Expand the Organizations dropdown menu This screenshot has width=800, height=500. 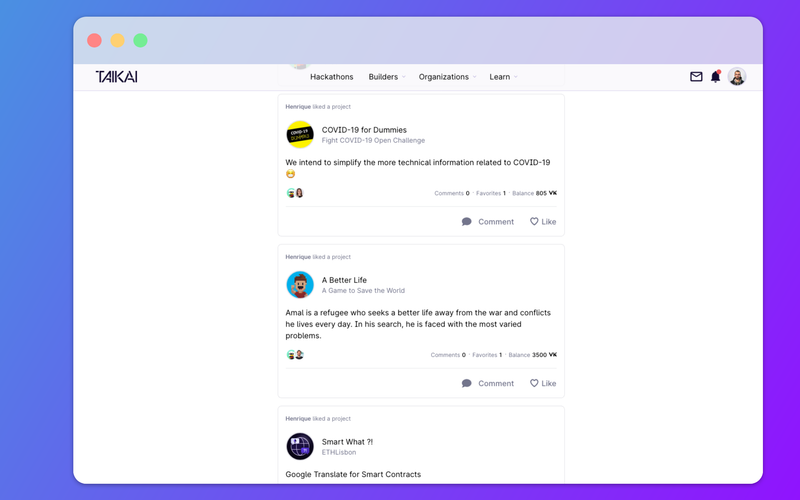(x=447, y=77)
